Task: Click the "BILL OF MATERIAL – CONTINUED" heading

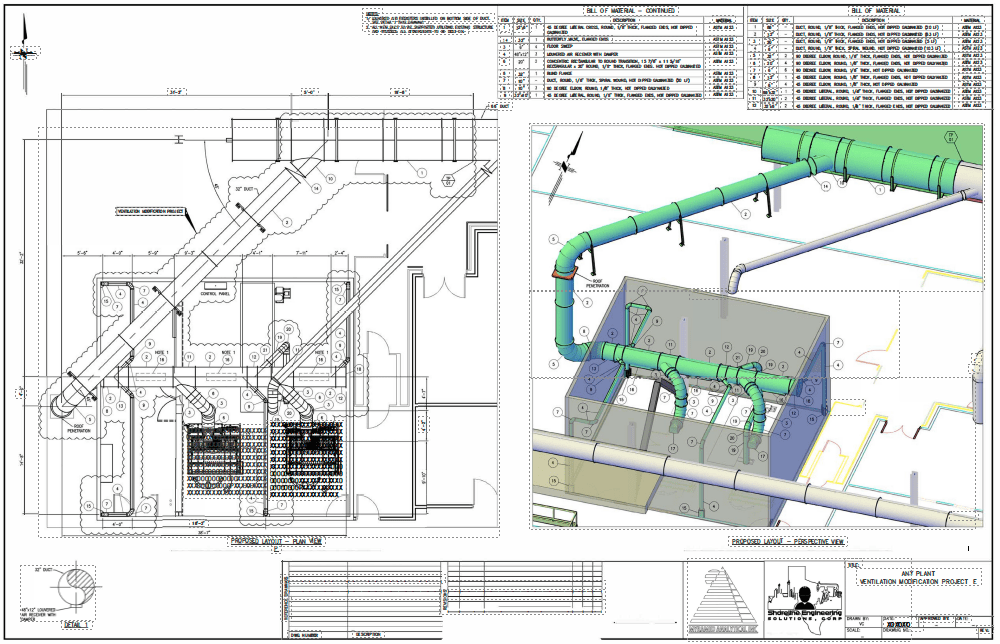Action: click(631, 11)
